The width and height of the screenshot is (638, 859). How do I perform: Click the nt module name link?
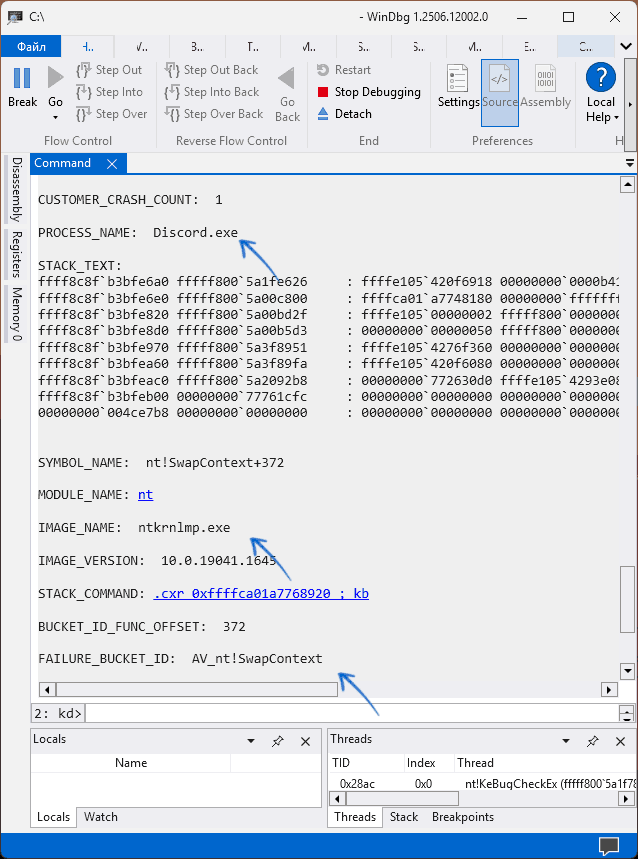145,495
